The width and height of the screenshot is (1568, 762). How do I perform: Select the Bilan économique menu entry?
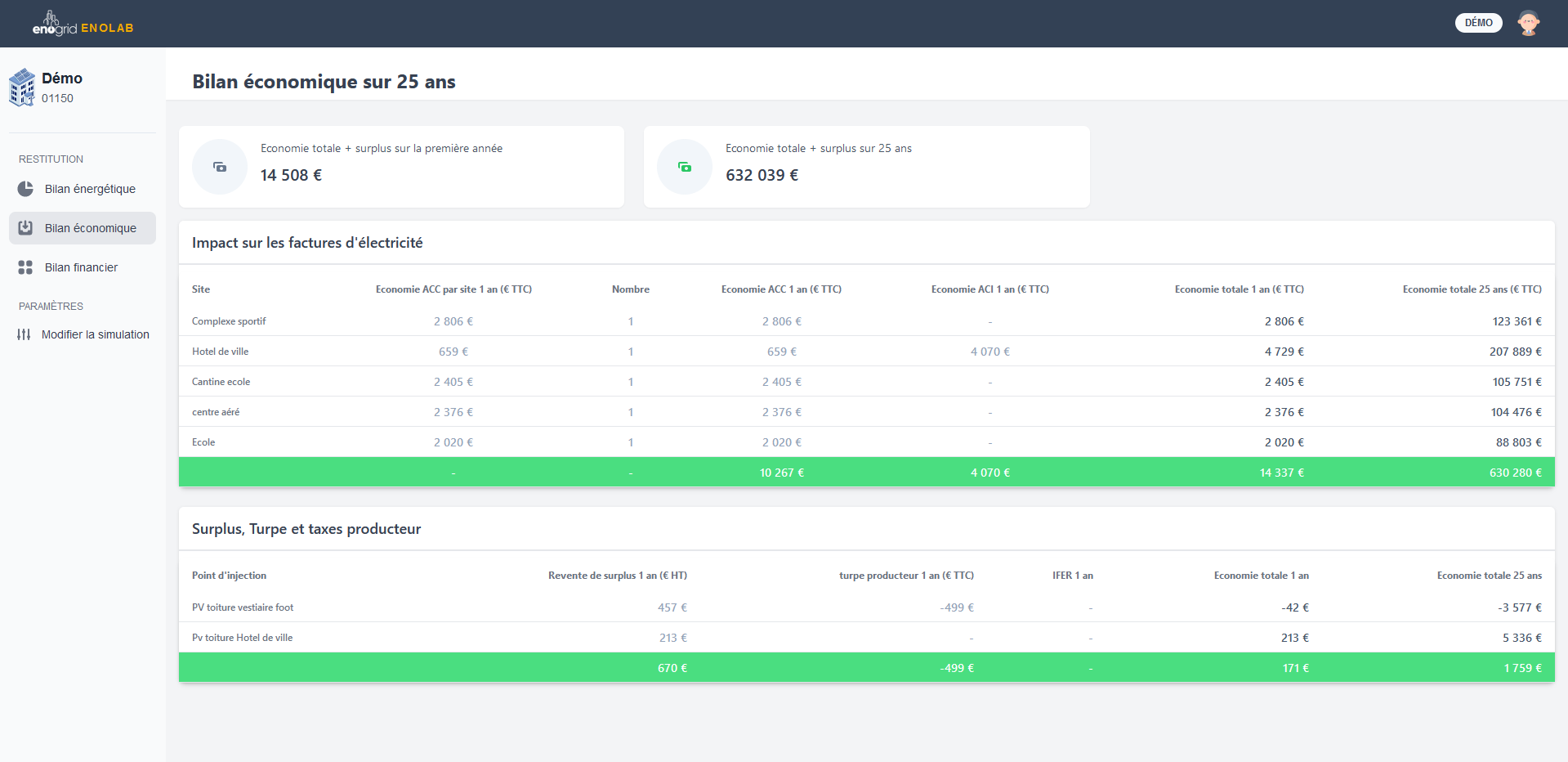[x=90, y=228]
